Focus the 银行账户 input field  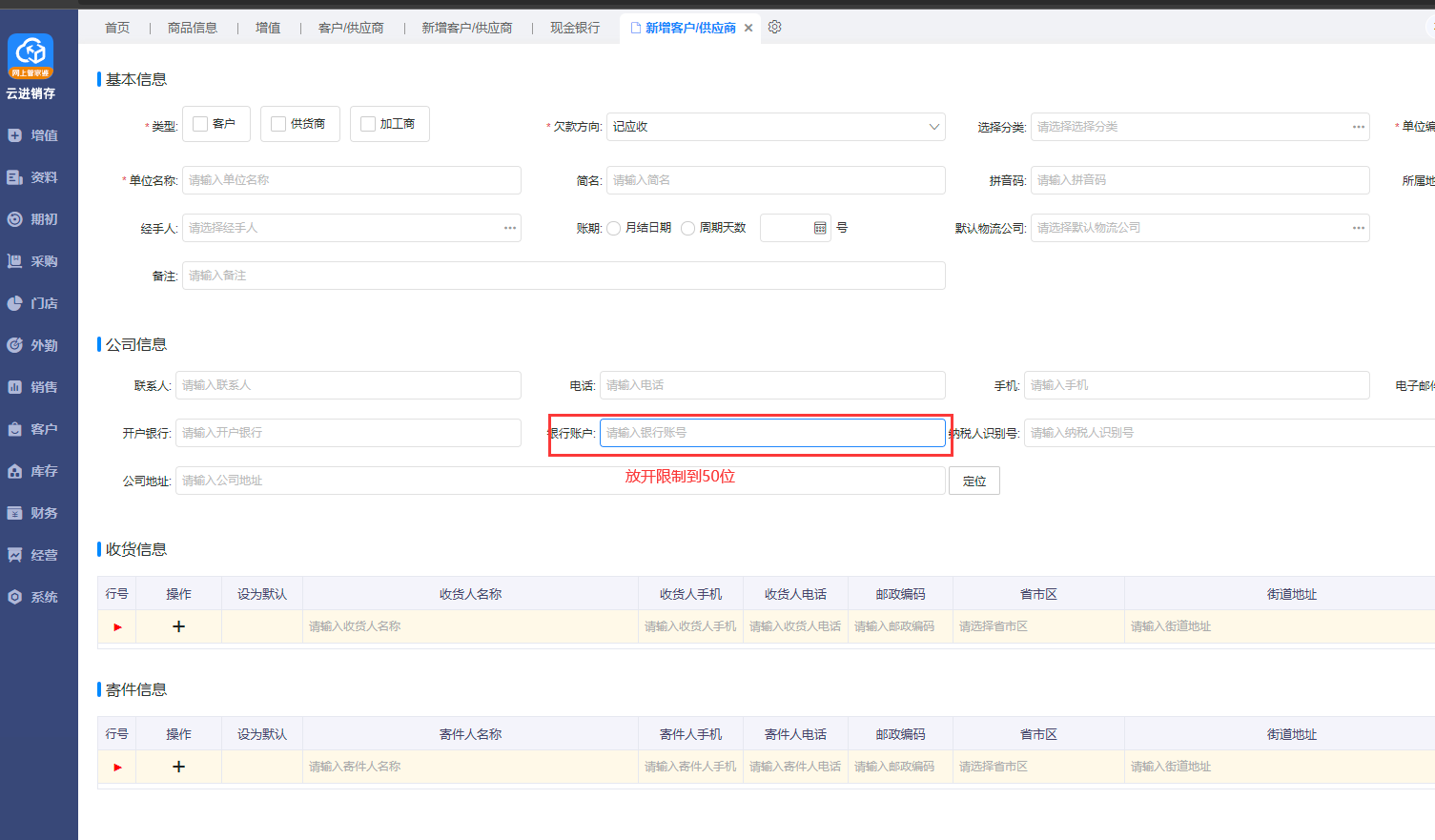[x=772, y=433]
